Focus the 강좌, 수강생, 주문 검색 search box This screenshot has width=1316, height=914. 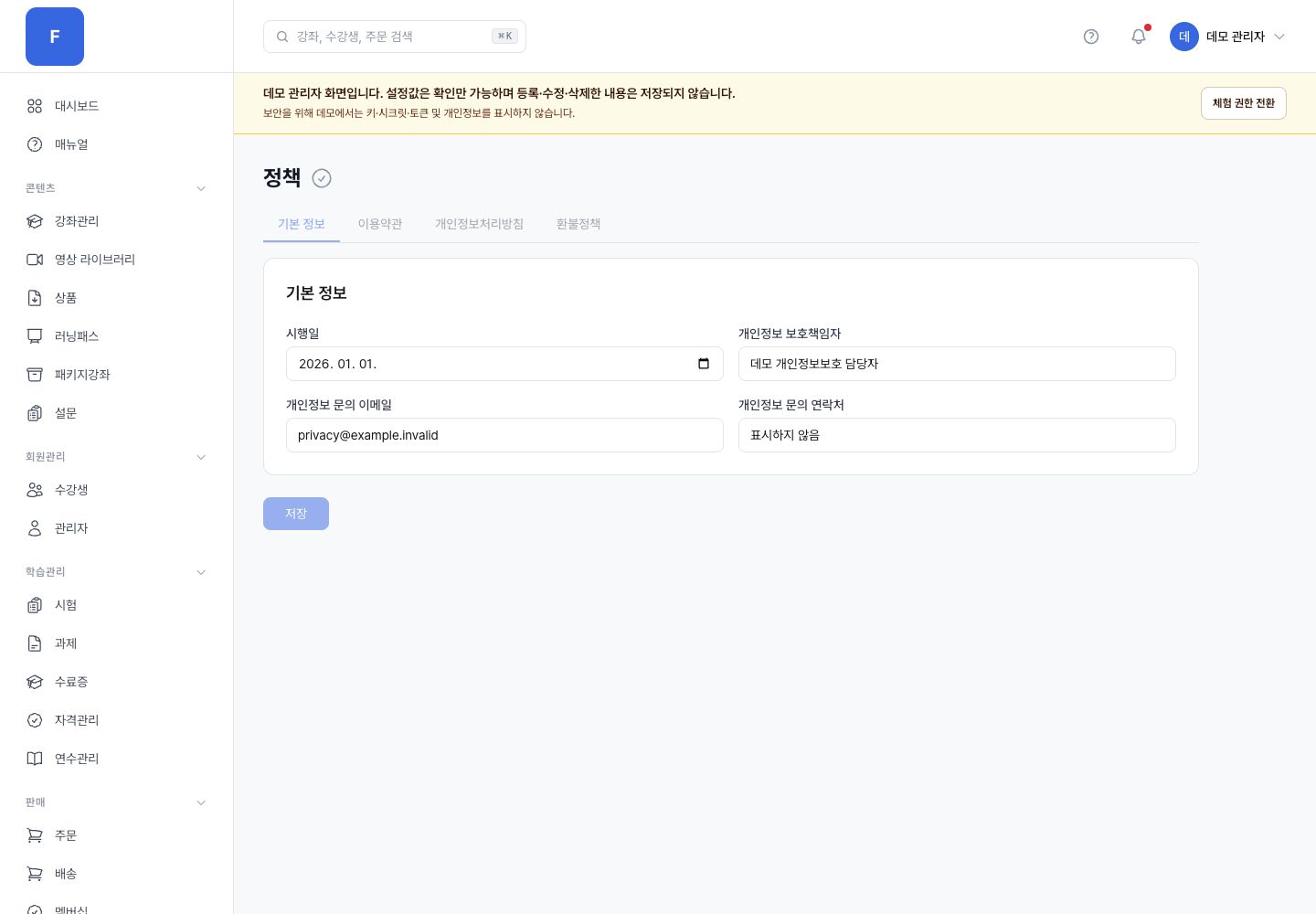coord(395,37)
